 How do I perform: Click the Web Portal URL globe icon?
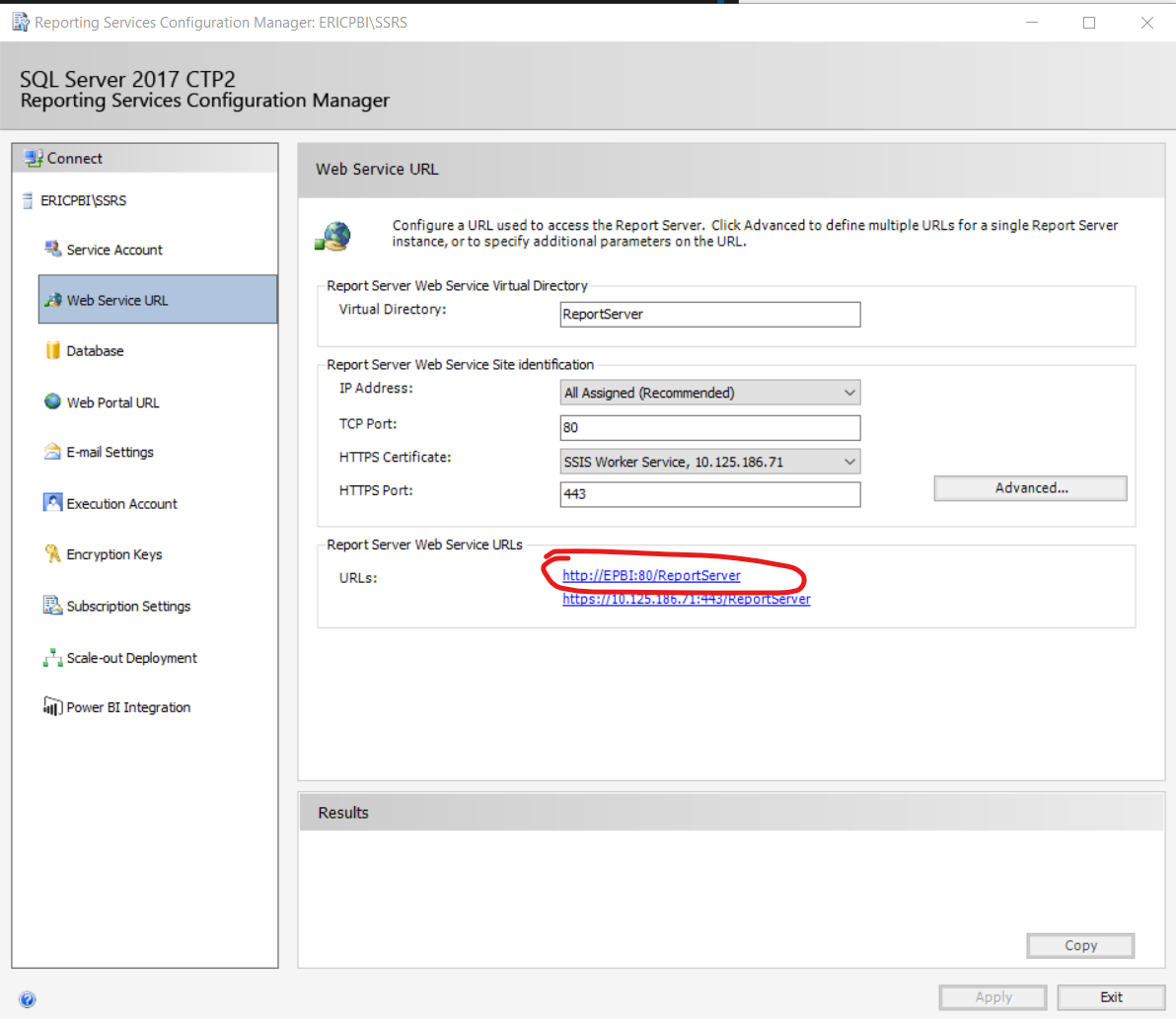[52, 401]
